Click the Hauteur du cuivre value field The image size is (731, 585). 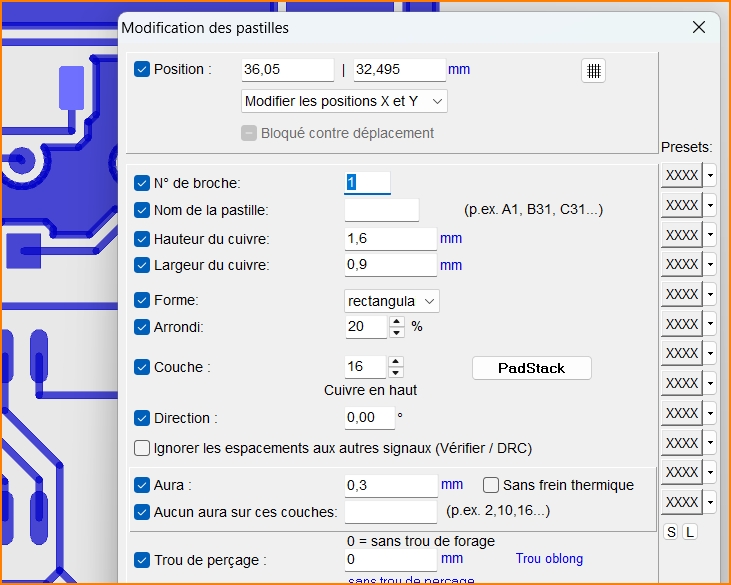390,239
